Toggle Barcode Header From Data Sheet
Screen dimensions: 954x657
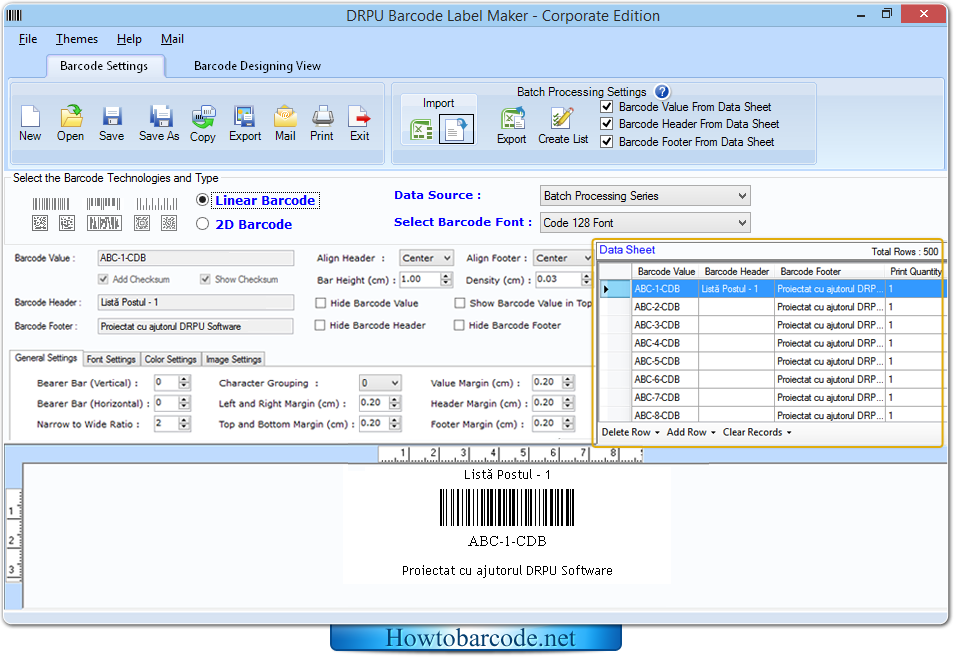tap(607, 124)
